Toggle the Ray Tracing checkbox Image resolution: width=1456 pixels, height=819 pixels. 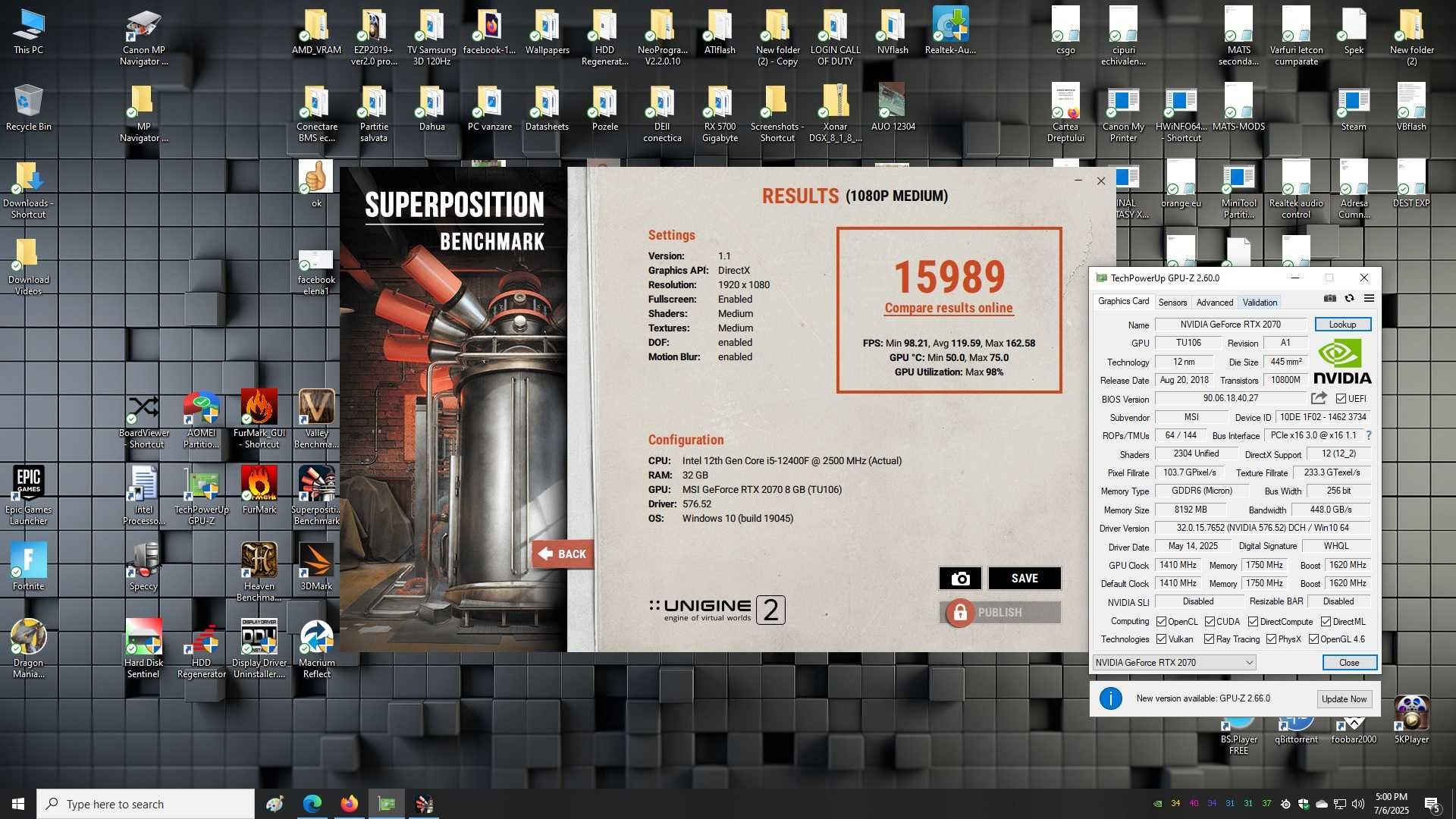click(1209, 639)
